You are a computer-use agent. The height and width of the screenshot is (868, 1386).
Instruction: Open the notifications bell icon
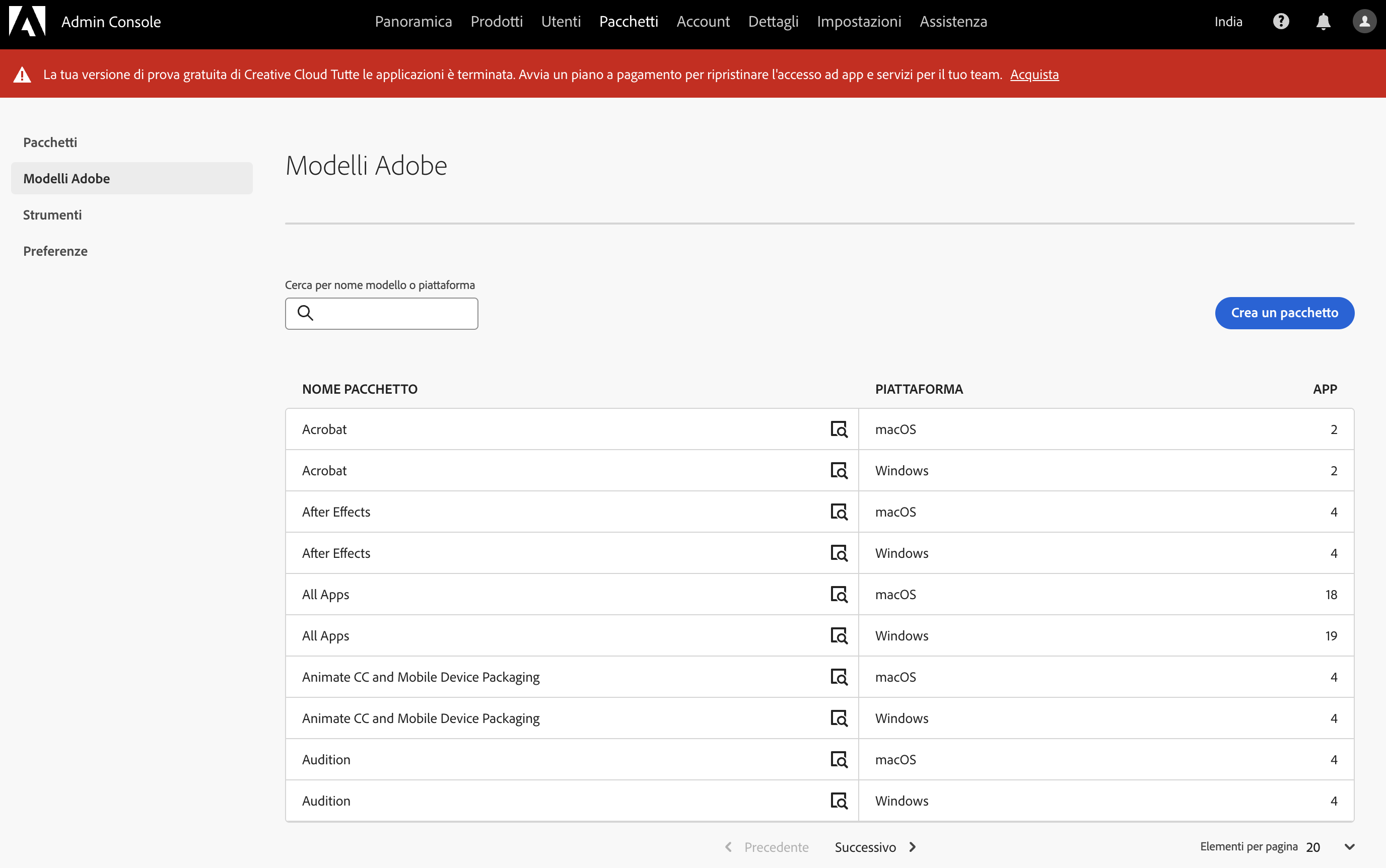tap(1323, 21)
